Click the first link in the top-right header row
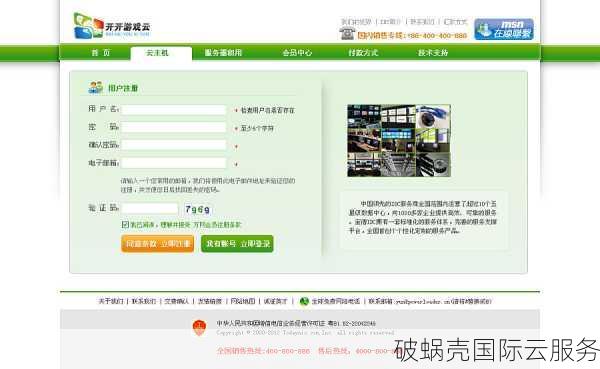 pos(356,22)
